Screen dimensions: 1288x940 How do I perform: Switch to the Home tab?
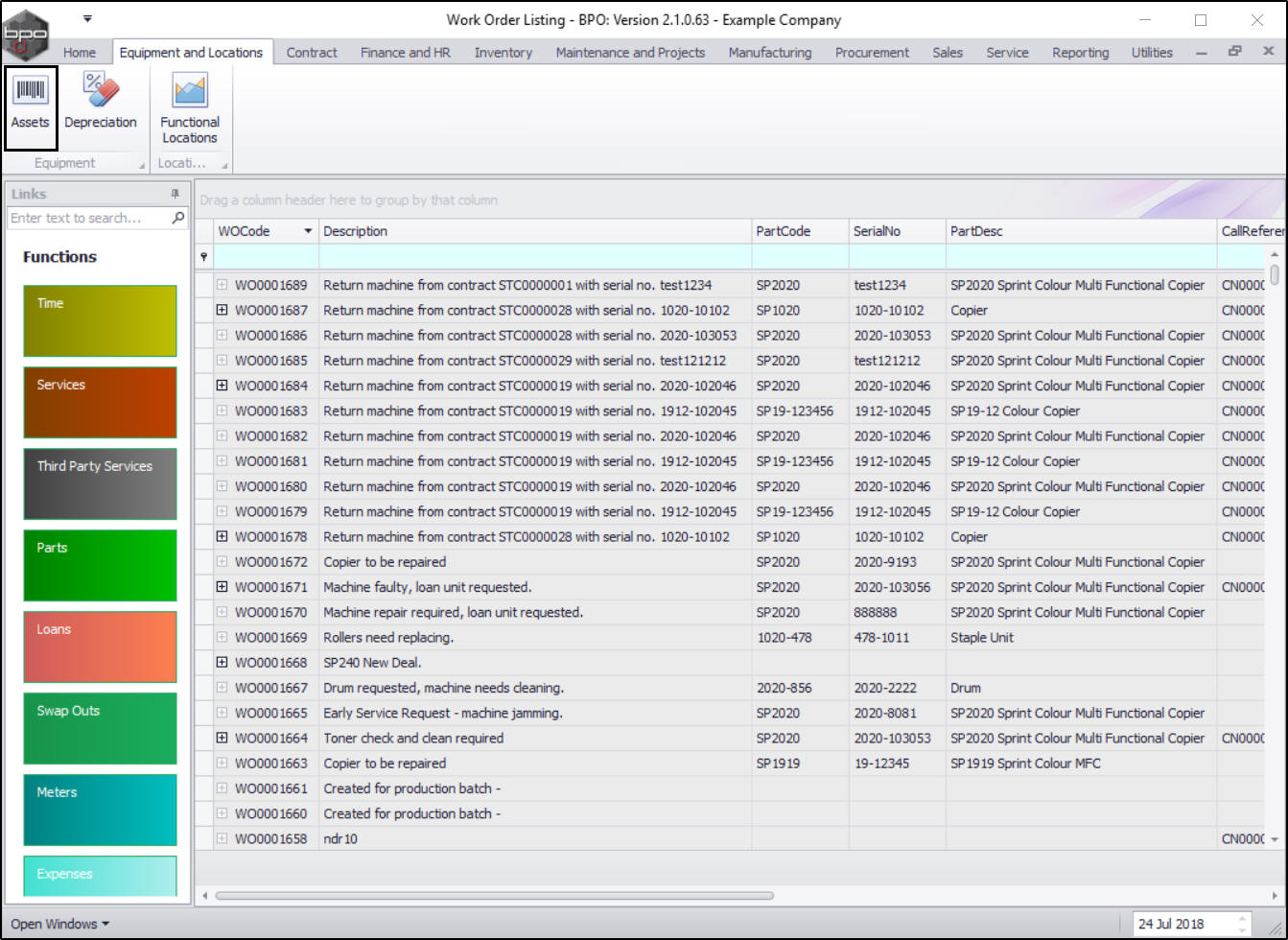click(80, 53)
